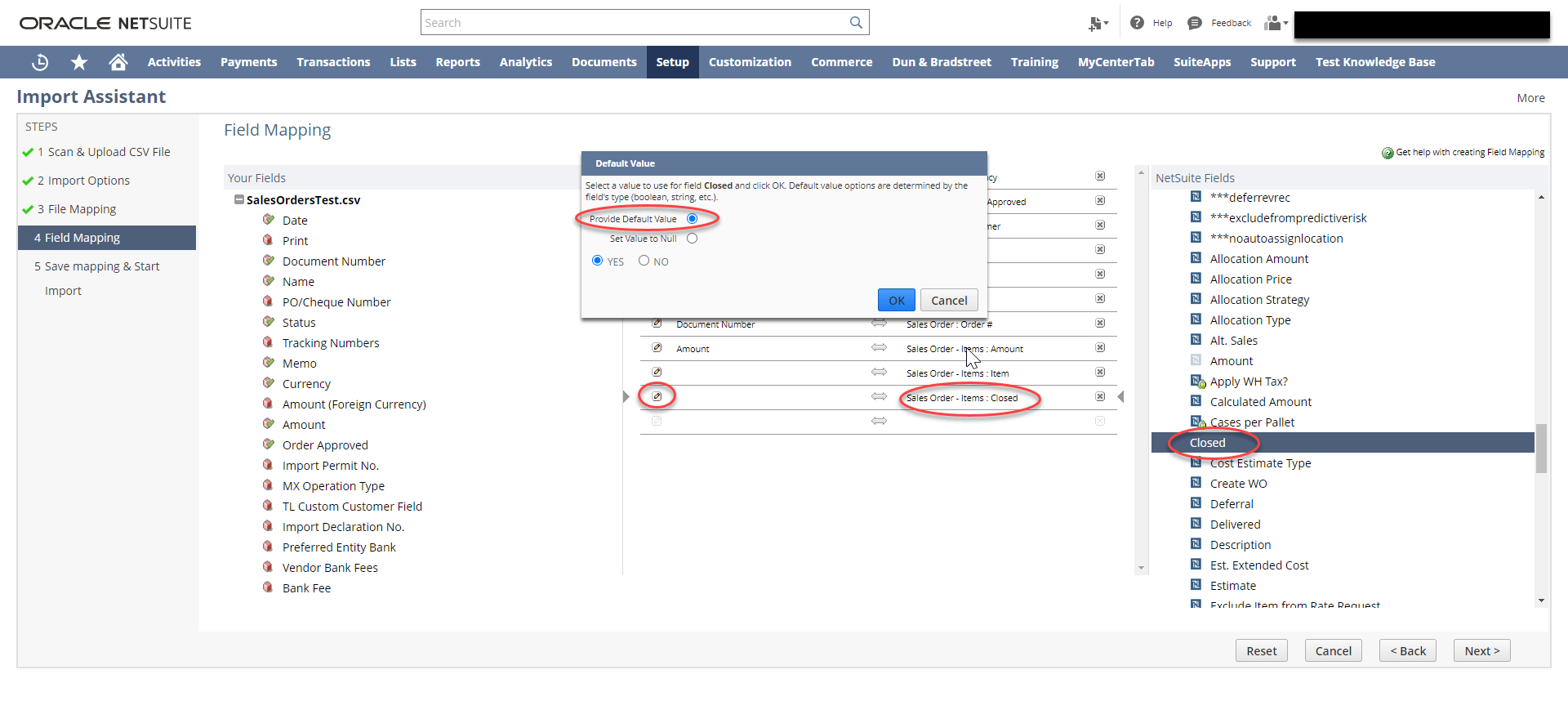The height and width of the screenshot is (719, 1568).
Task: Choose the NO radio option
Action: point(644,261)
